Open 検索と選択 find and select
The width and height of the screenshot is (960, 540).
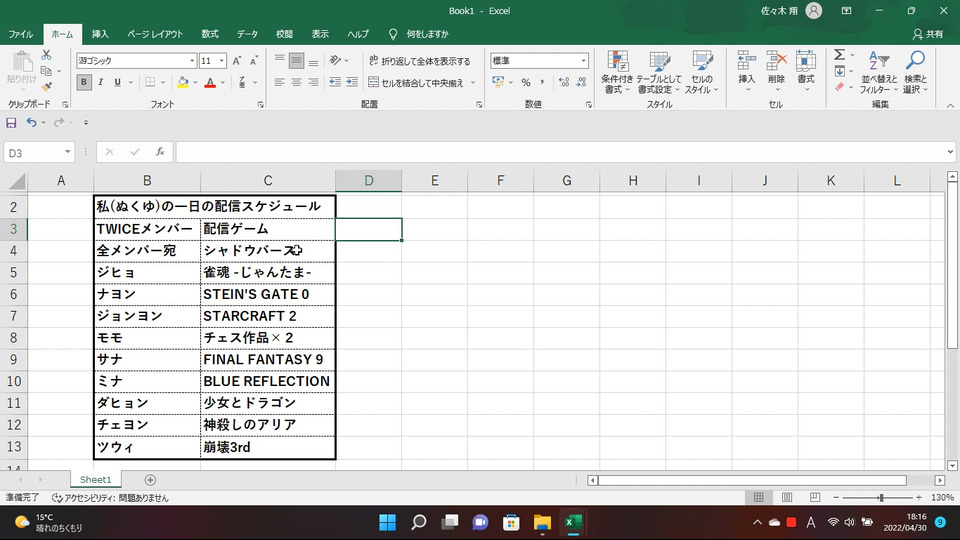click(915, 72)
